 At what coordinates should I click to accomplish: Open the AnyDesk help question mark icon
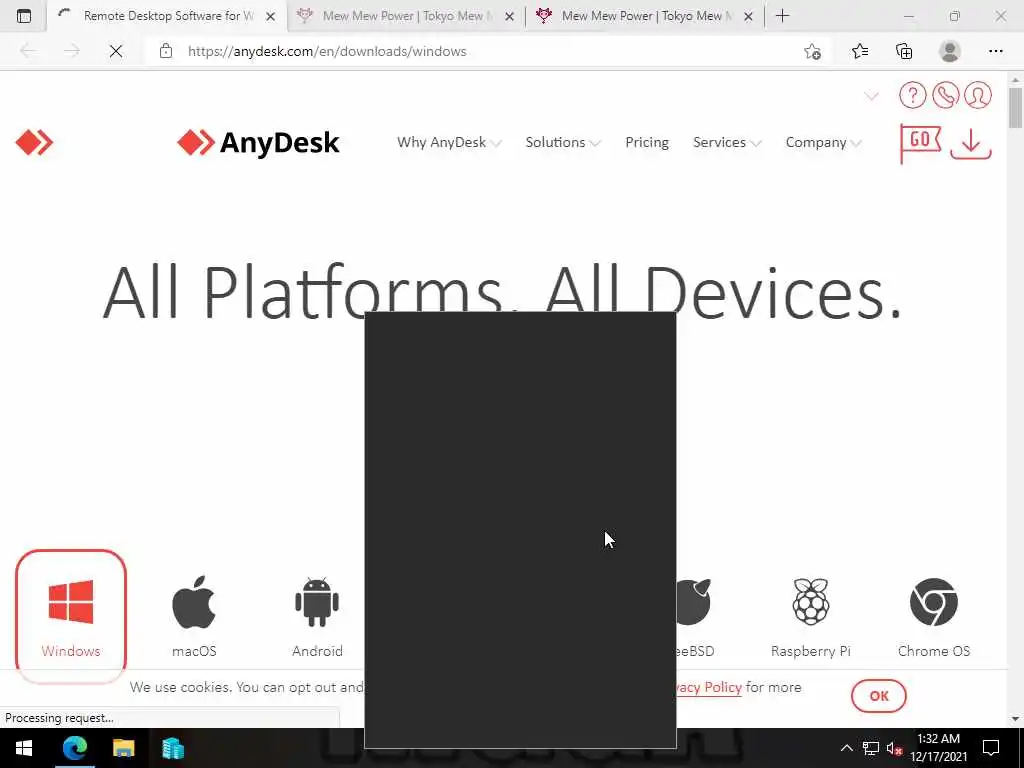coord(912,95)
